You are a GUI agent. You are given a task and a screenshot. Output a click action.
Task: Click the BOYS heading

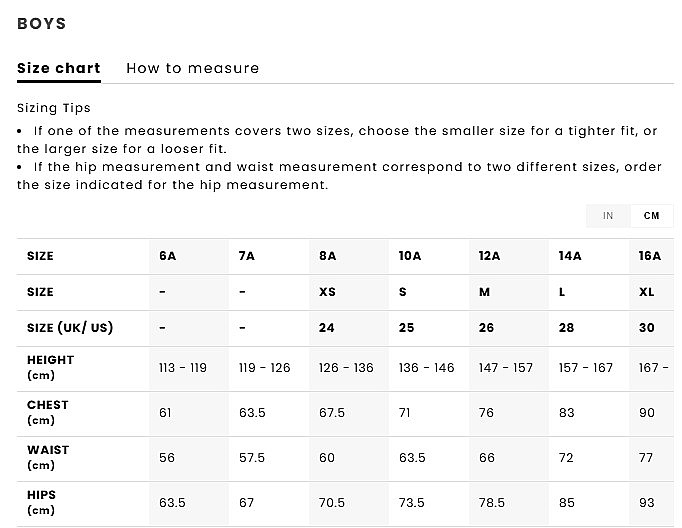(x=42, y=24)
